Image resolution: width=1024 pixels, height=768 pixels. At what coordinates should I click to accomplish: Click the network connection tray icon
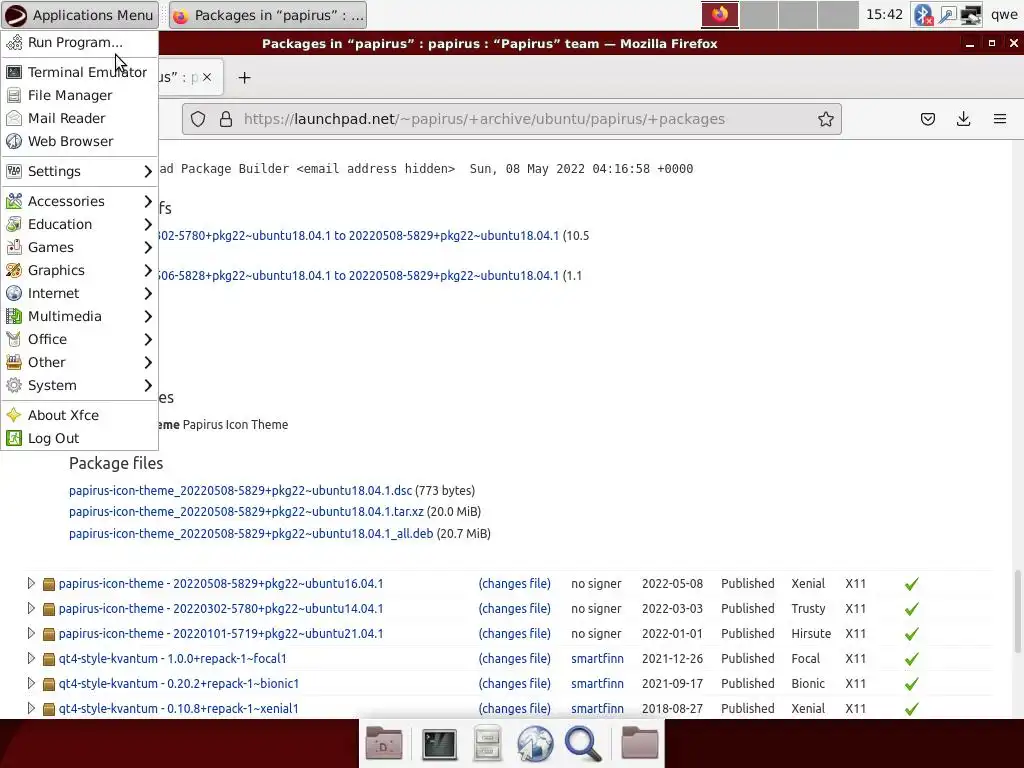(947, 15)
